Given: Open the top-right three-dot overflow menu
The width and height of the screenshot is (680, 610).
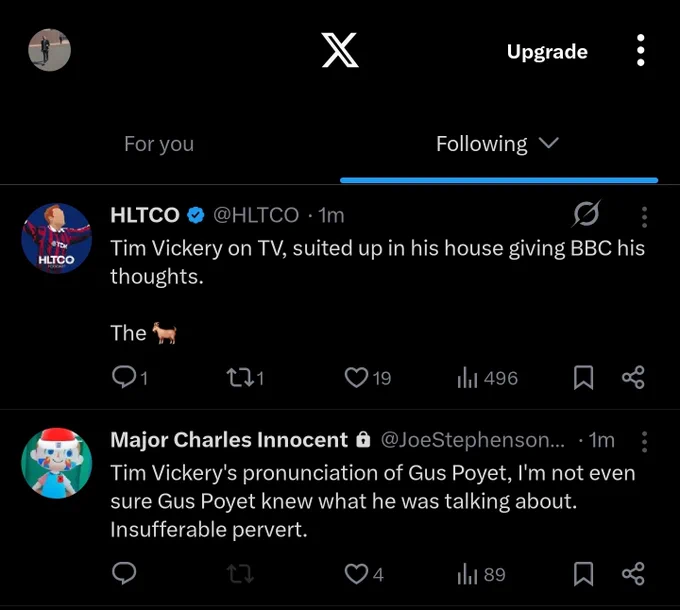Looking at the screenshot, I should click(641, 50).
